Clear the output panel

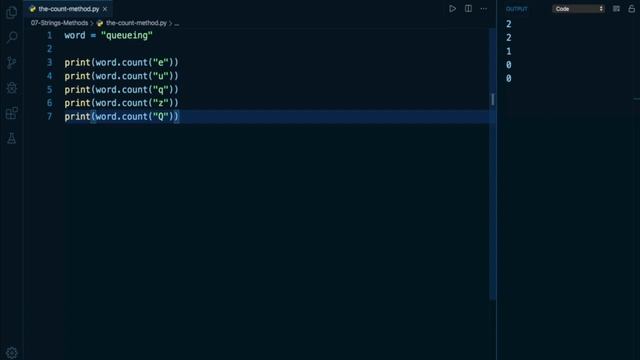[x=616, y=9]
